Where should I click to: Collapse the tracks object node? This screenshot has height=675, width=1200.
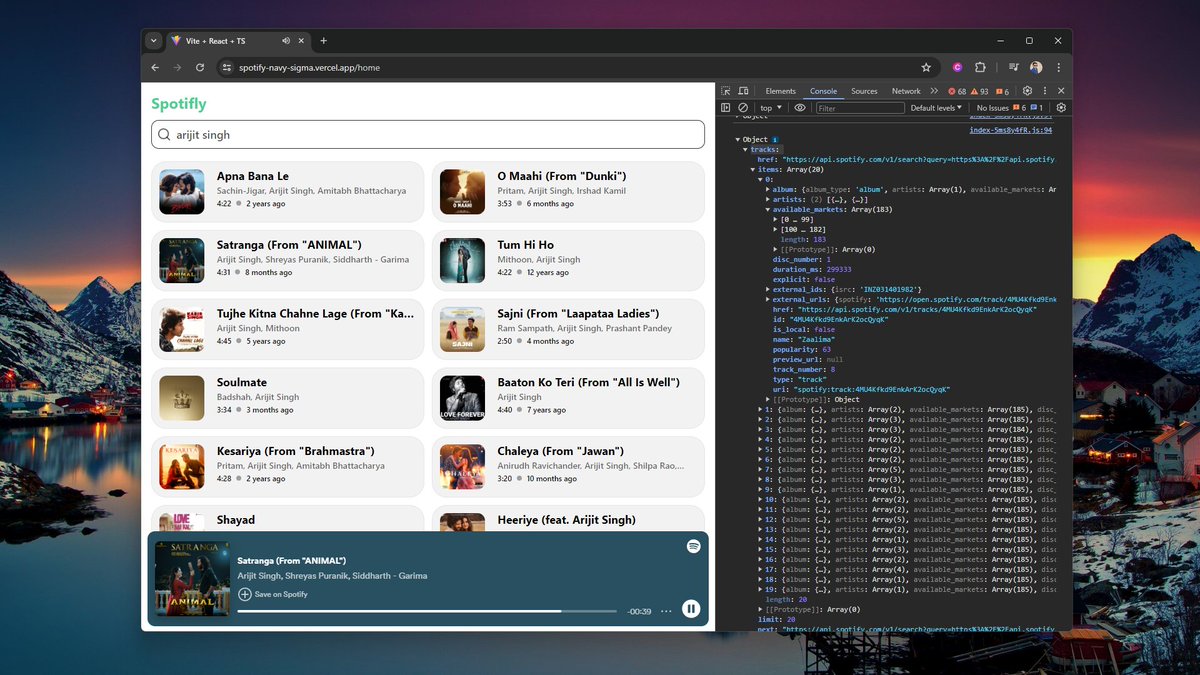[x=746, y=149]
